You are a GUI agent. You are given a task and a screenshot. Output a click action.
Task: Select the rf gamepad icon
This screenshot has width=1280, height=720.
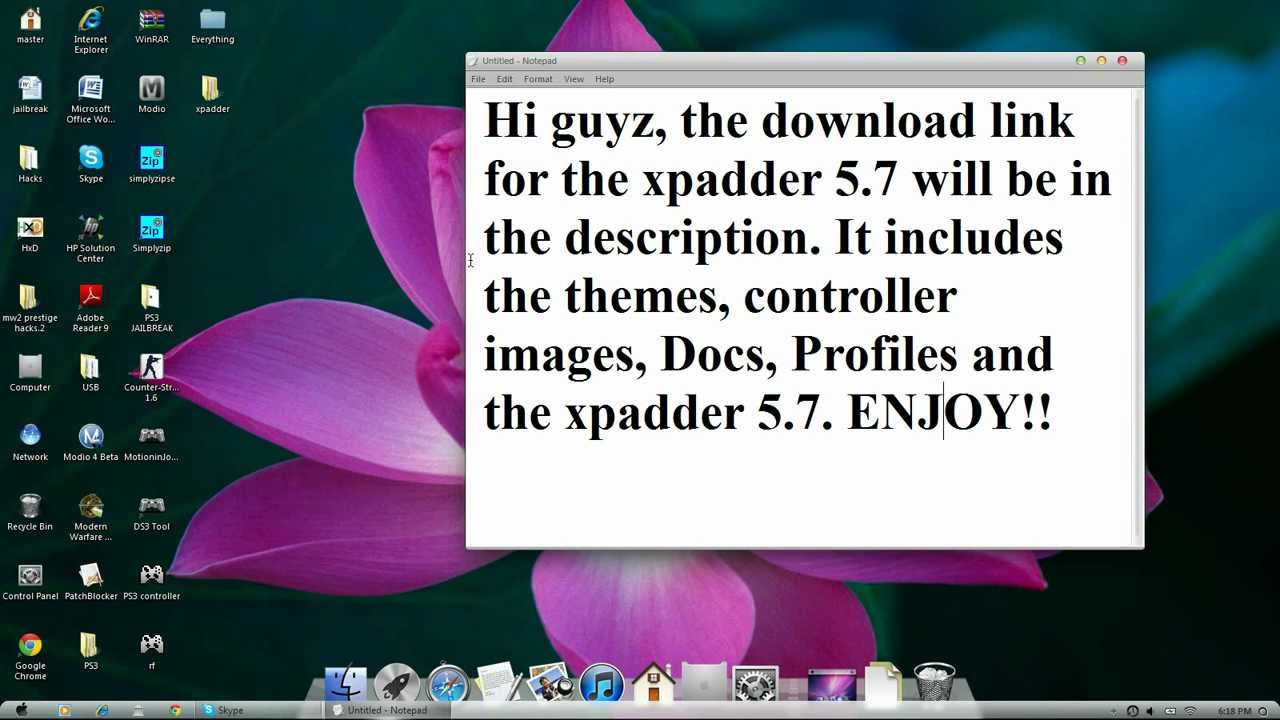point(152,652)
